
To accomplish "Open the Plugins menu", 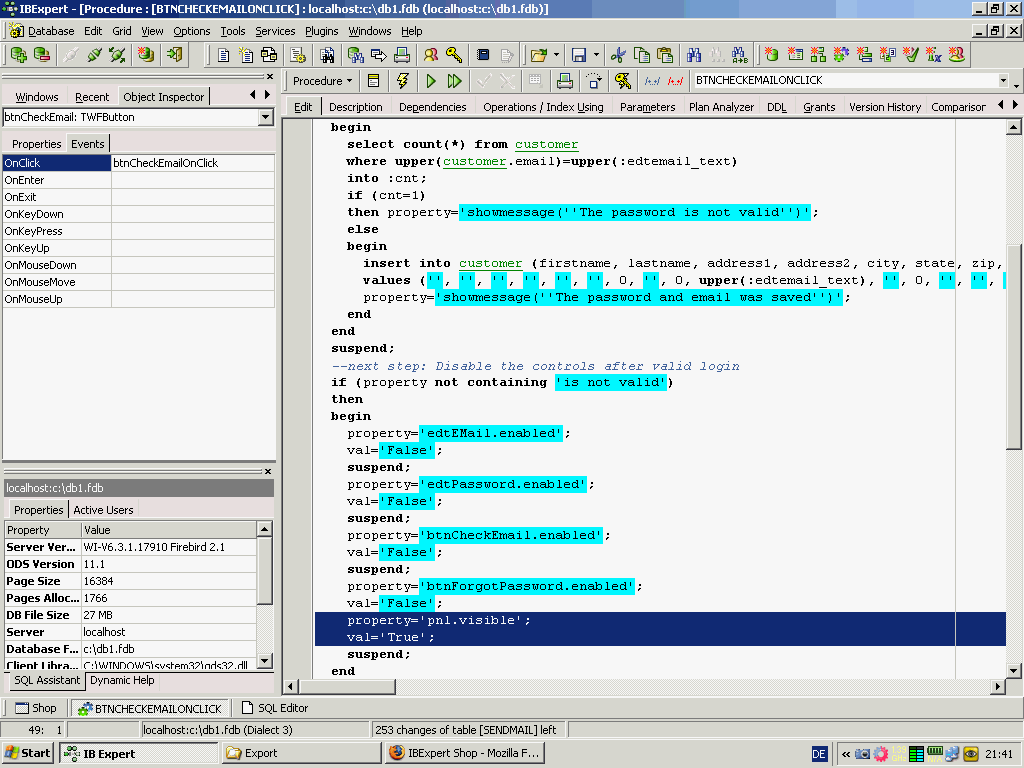I will [321, 31].
